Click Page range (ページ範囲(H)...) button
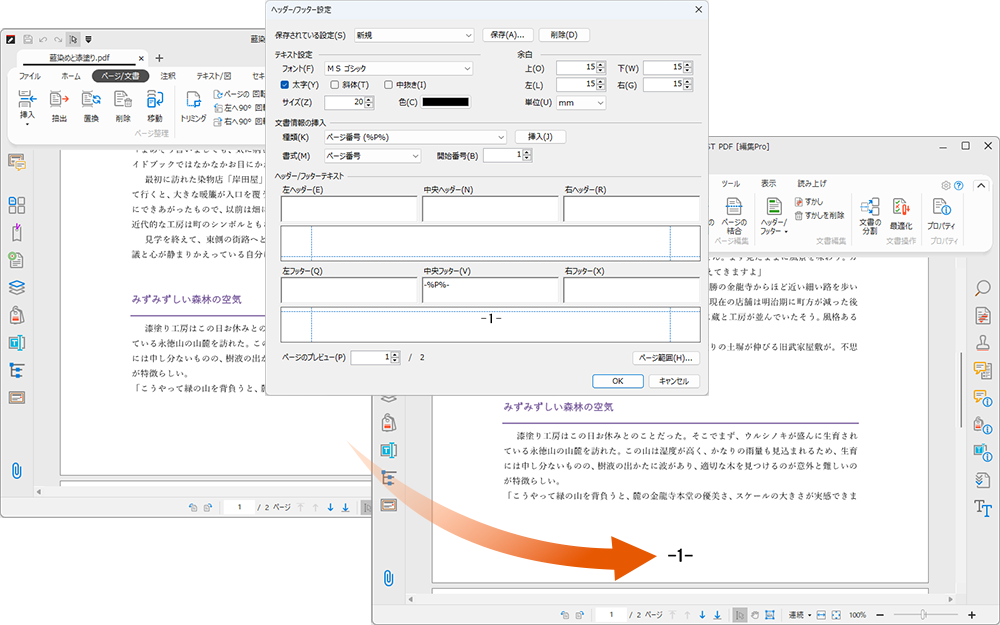 (666, 358)
